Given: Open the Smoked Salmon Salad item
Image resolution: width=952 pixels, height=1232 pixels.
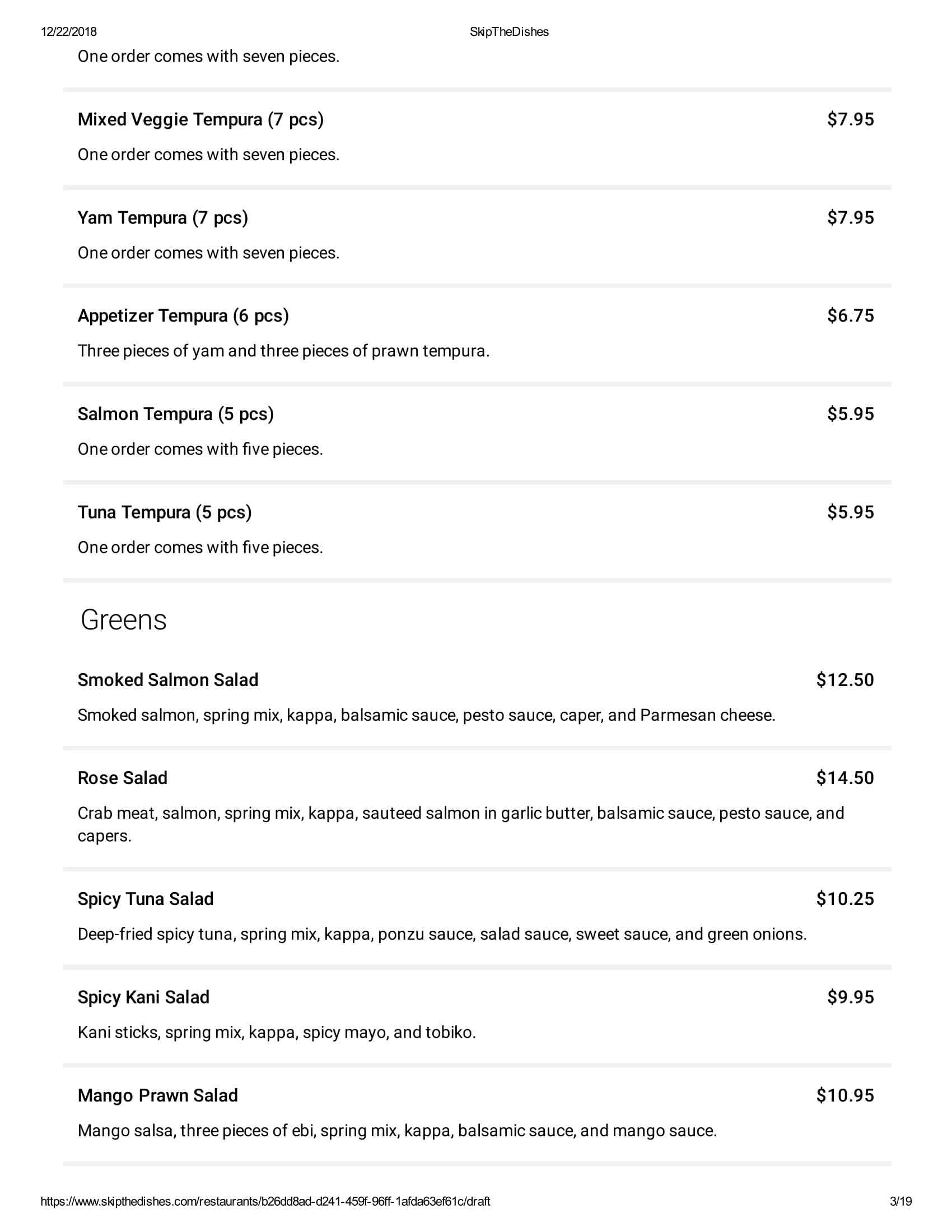Looking at the screenshot, I should 167,680.
